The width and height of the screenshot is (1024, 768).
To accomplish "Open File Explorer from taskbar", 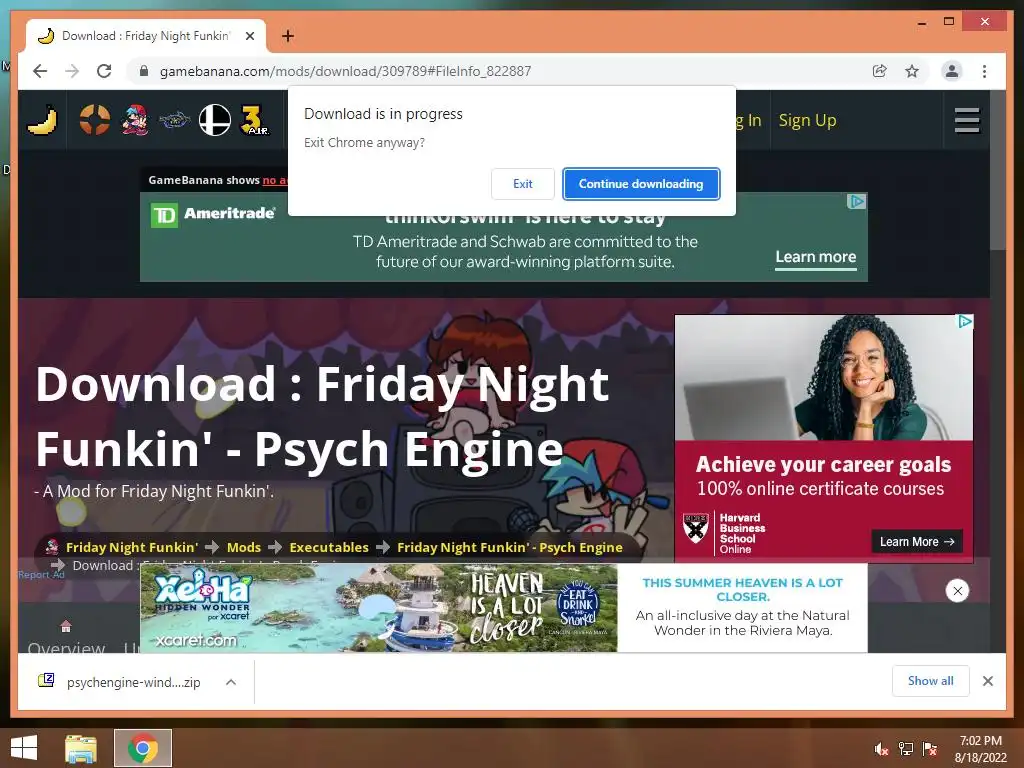I will [81, 748].
